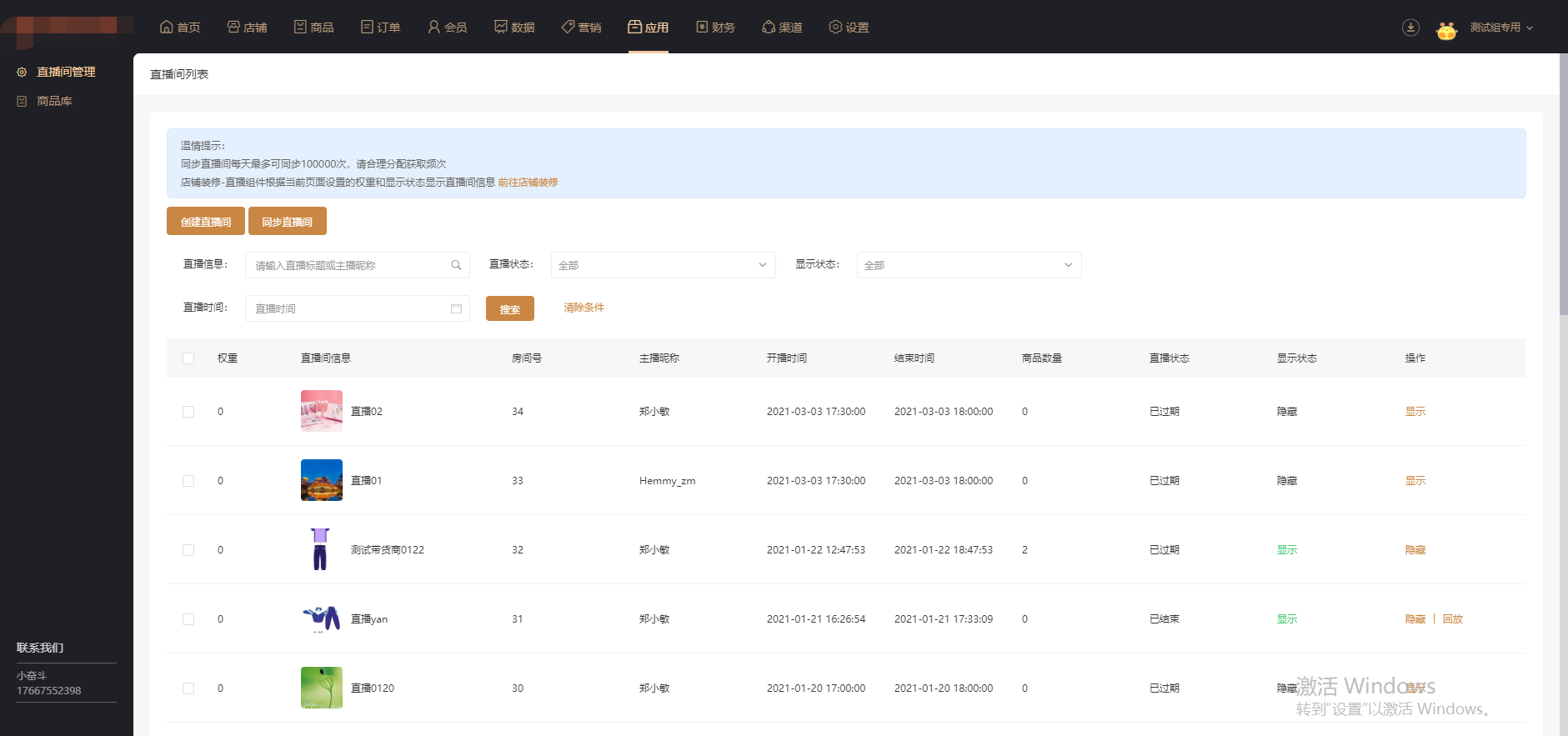Open the 直播01 thumbnail image
Screen dimensions: 1568x736
tap(322, 480)
